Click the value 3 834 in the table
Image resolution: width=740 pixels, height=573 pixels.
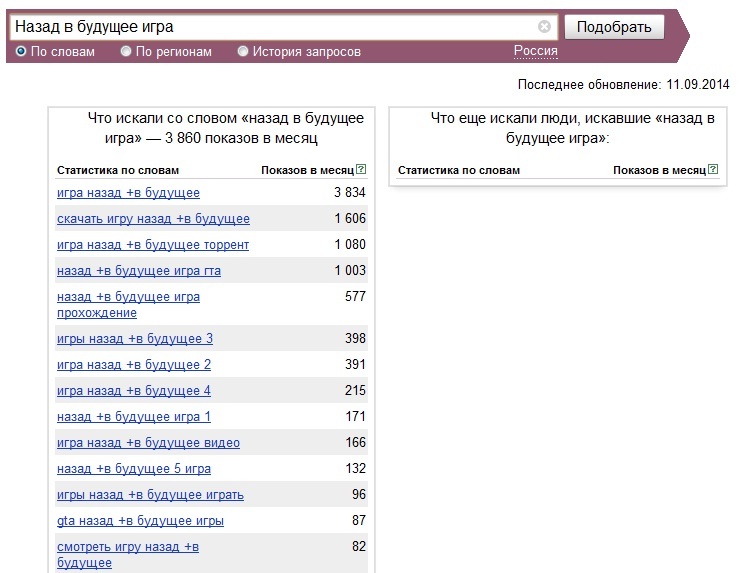click(x=350, y=192)
